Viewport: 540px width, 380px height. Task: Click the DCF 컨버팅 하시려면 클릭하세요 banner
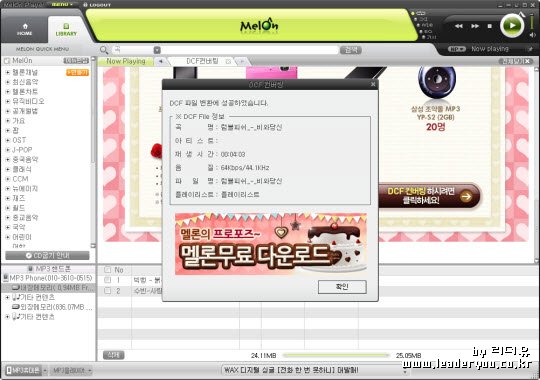[429, 196]
